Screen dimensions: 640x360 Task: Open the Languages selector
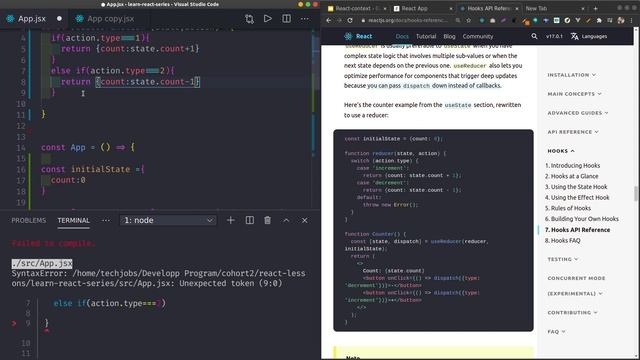pyautogui.click(x=589, y=36)
